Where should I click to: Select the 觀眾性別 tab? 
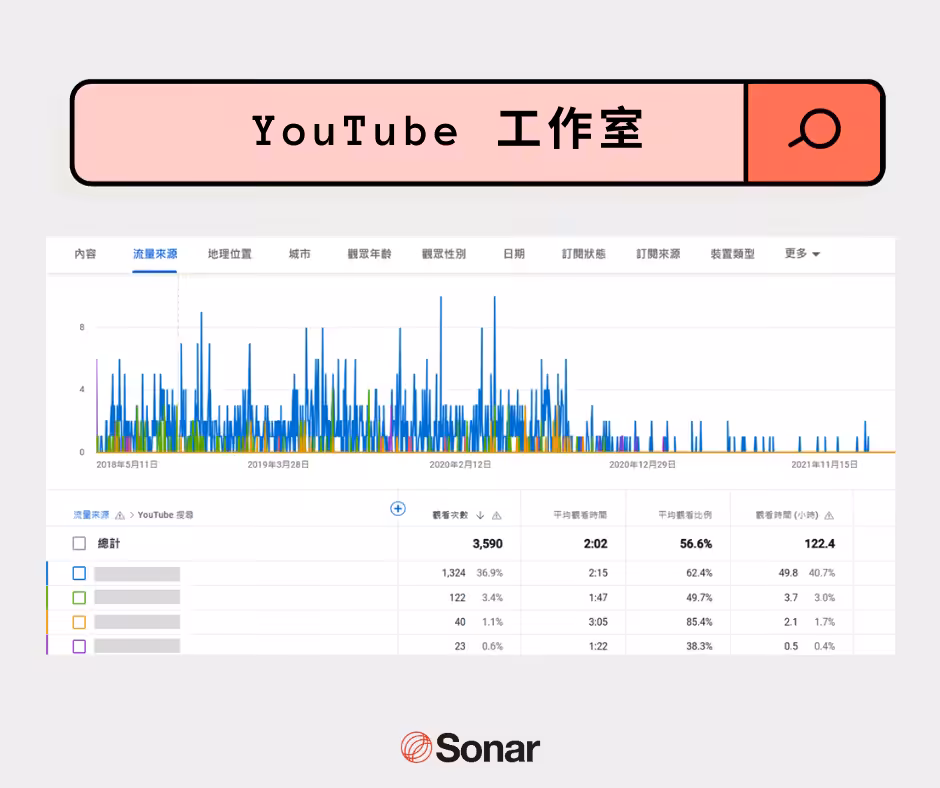(444, 254)
